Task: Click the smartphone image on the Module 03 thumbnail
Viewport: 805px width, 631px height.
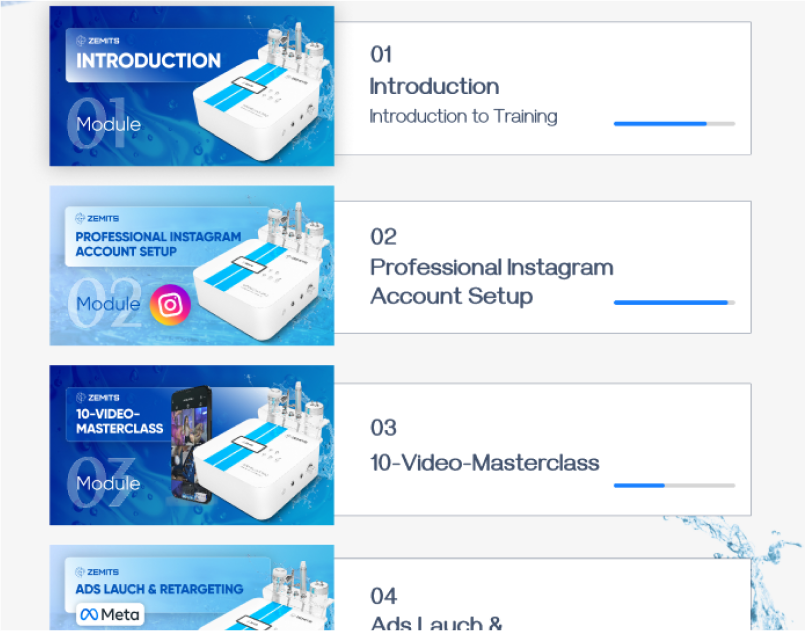Action: pos(191,445)
